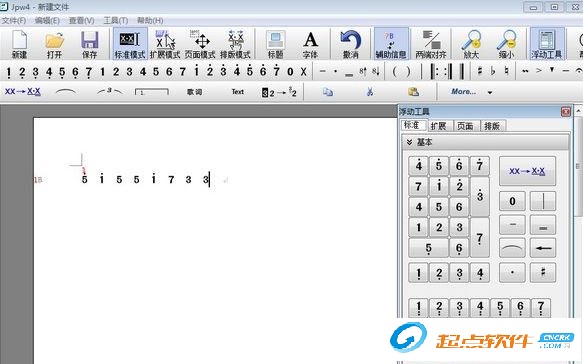Click sharp # key in floating panel

(x=543, y=272)
